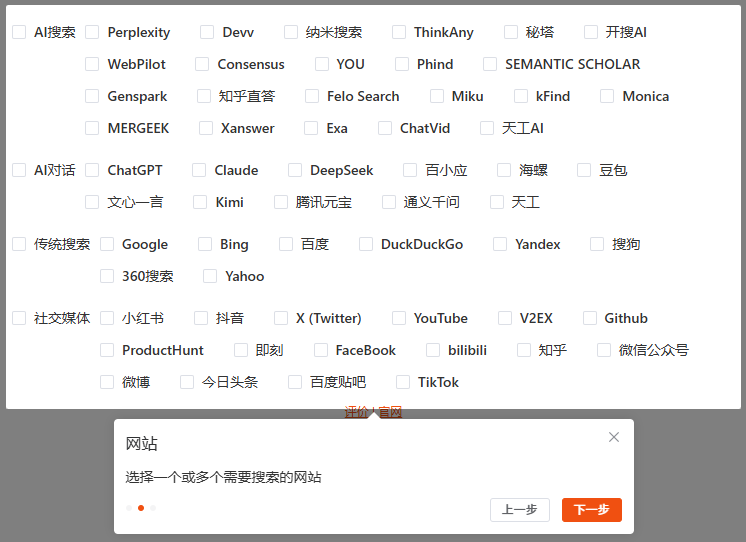Enable the Devv checkbox

tap(207, 32)
